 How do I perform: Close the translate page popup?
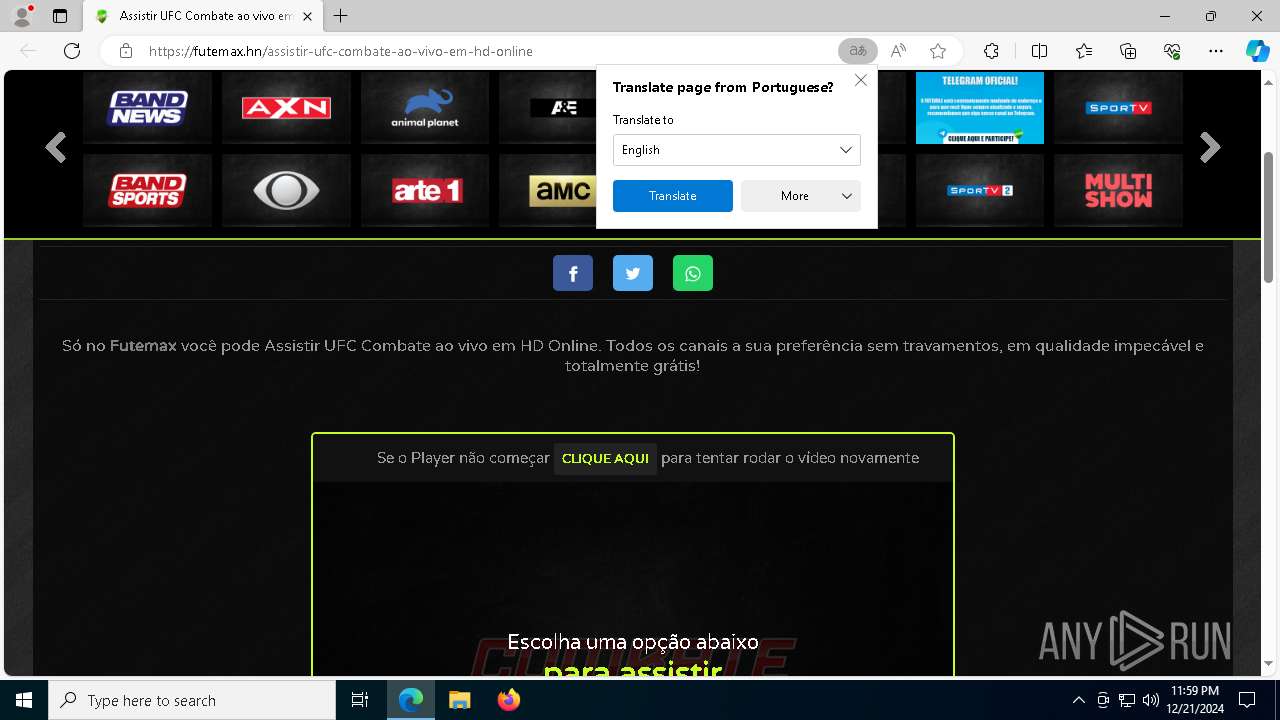tap(861, 80)
